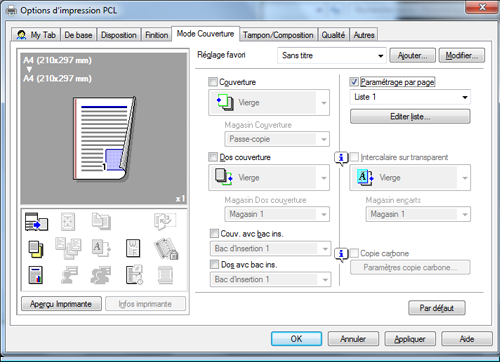Click the grayed header and footer page icon
Image resolution: width=500 pixels, height=362 pixels.
click(165, 275)
